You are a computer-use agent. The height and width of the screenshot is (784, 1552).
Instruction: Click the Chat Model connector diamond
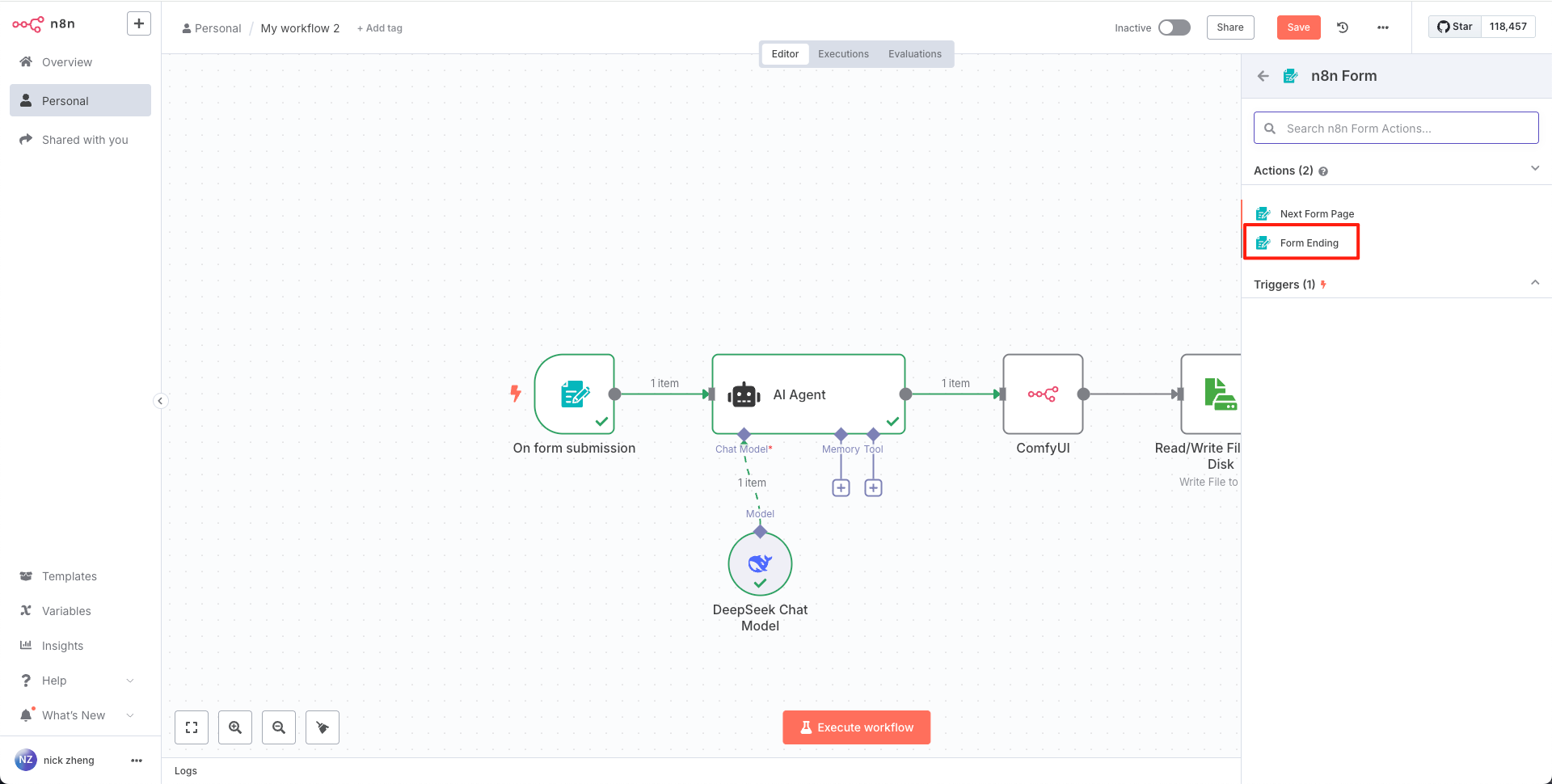click(744, 435)
